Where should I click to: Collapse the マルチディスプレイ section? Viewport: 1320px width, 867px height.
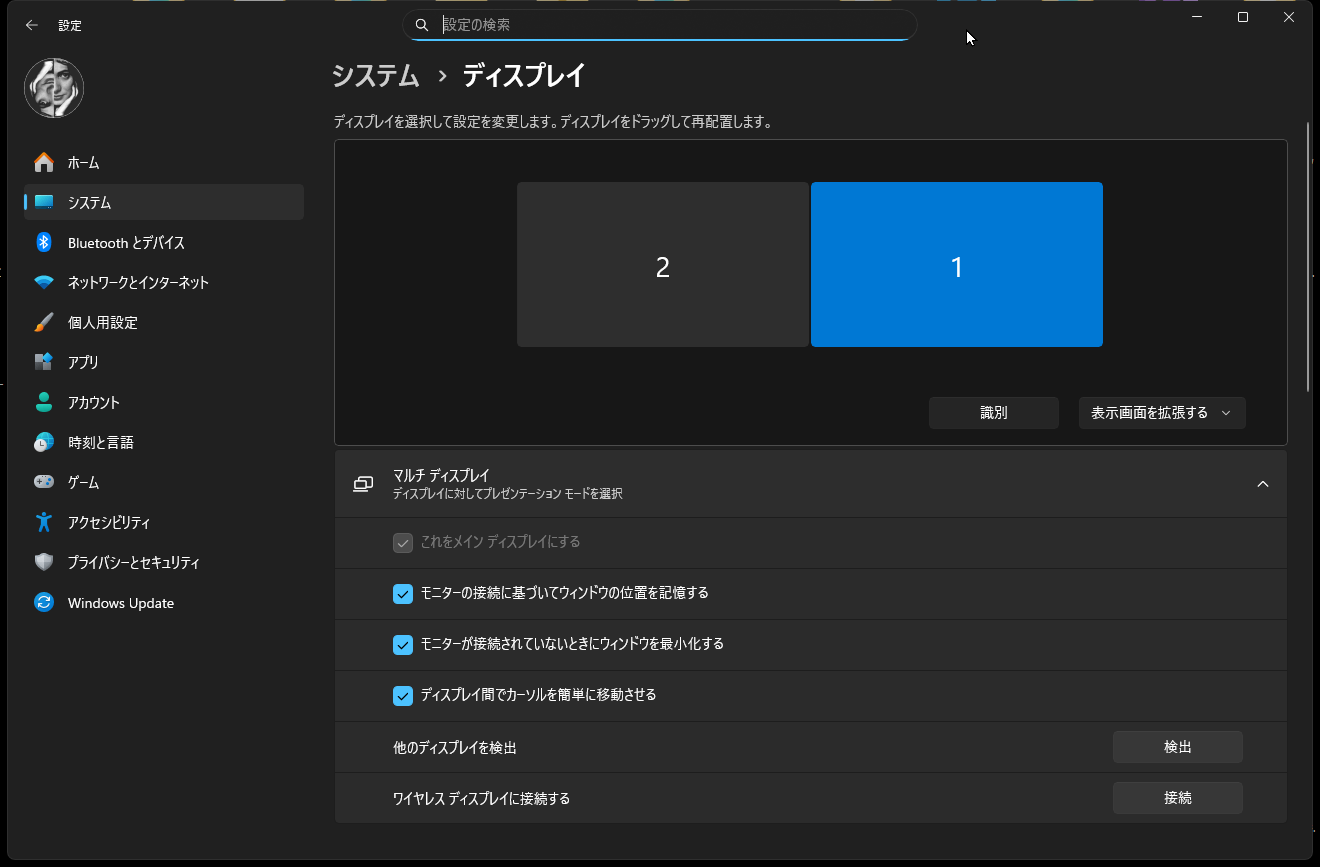(x=1262, y=483)
